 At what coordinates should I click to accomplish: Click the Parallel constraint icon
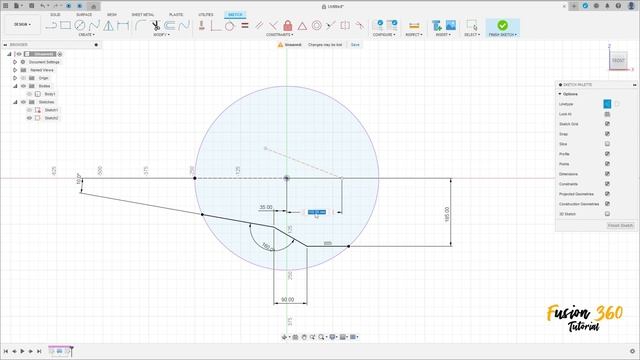259,26
